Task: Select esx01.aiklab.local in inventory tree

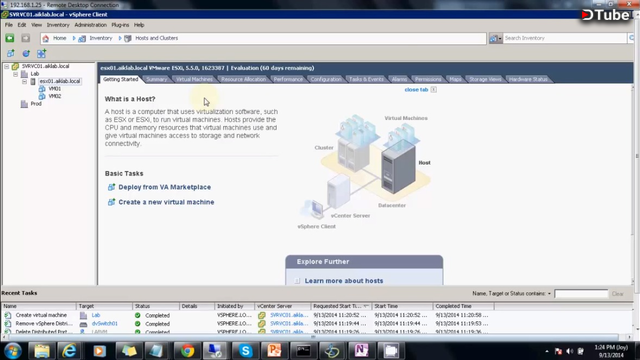Action: [60, 81]
